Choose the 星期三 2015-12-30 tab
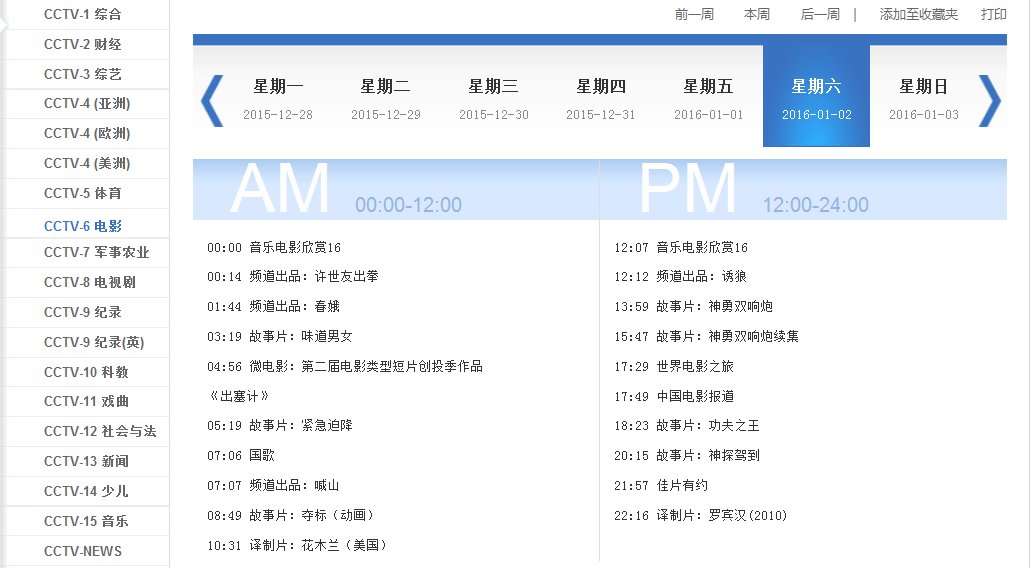This screenshot has height=568, width=1031. pyautogui.click(x=493, y=99)
